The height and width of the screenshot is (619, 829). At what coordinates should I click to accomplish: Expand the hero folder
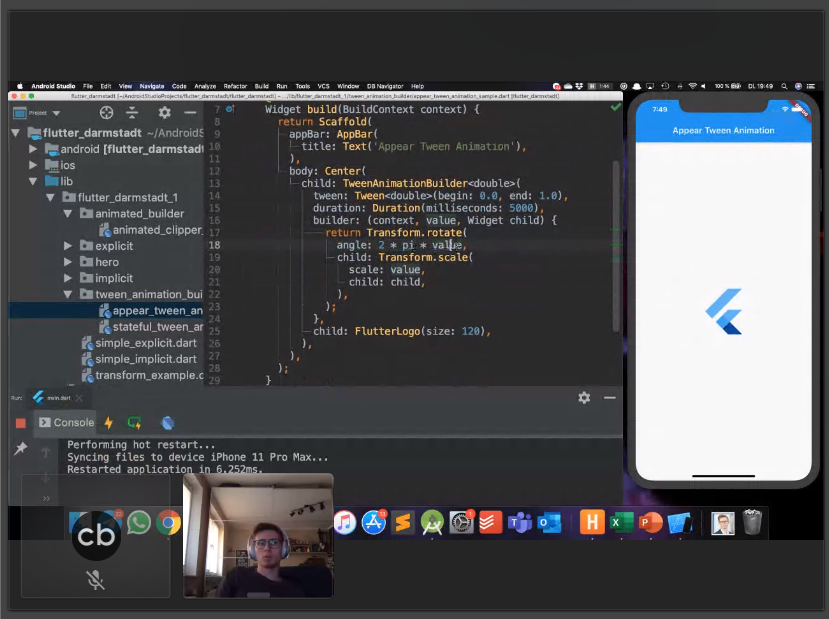68,262
